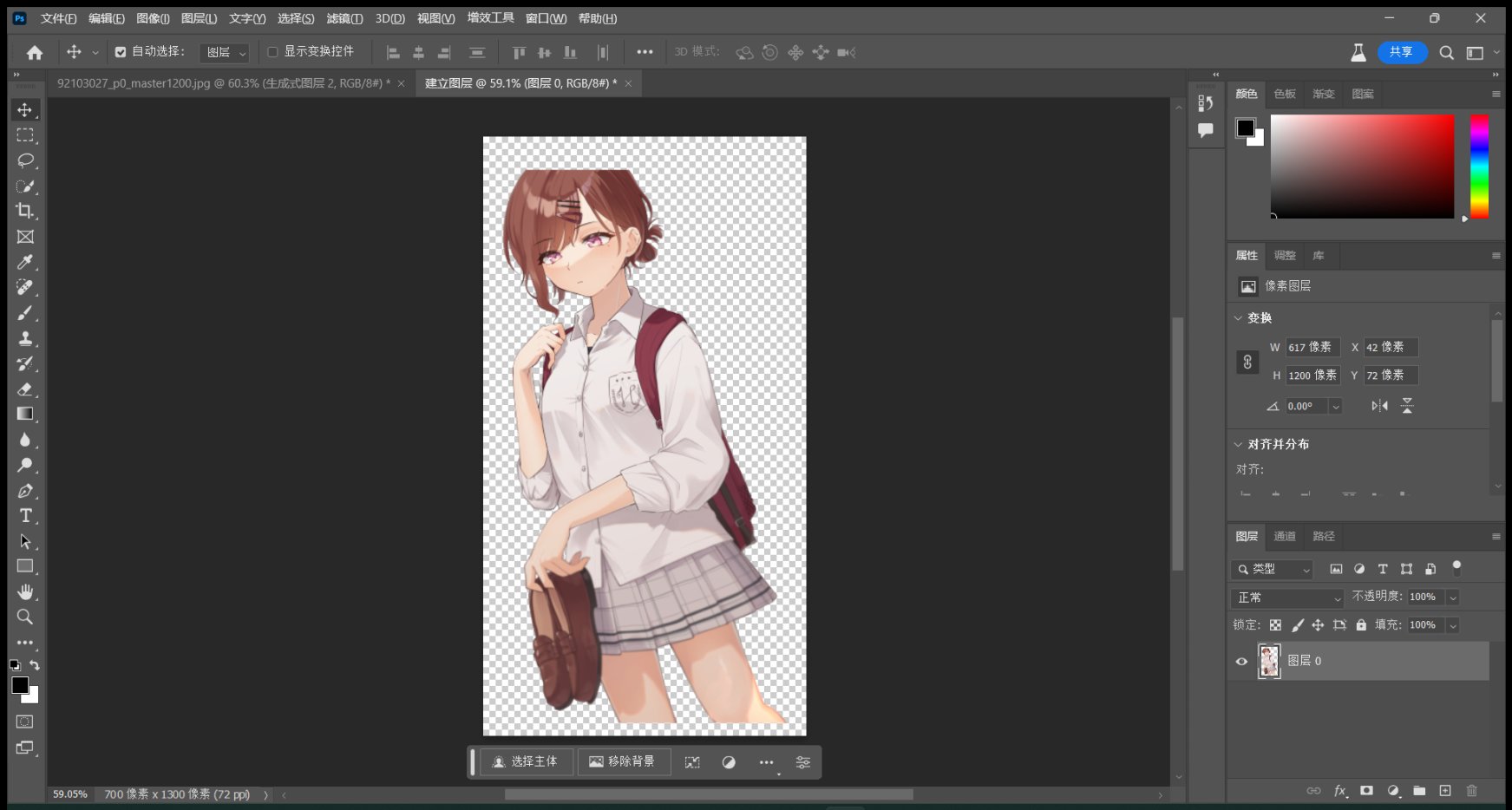Toggle lock all padlock icon

click(x=1361, y=625)
